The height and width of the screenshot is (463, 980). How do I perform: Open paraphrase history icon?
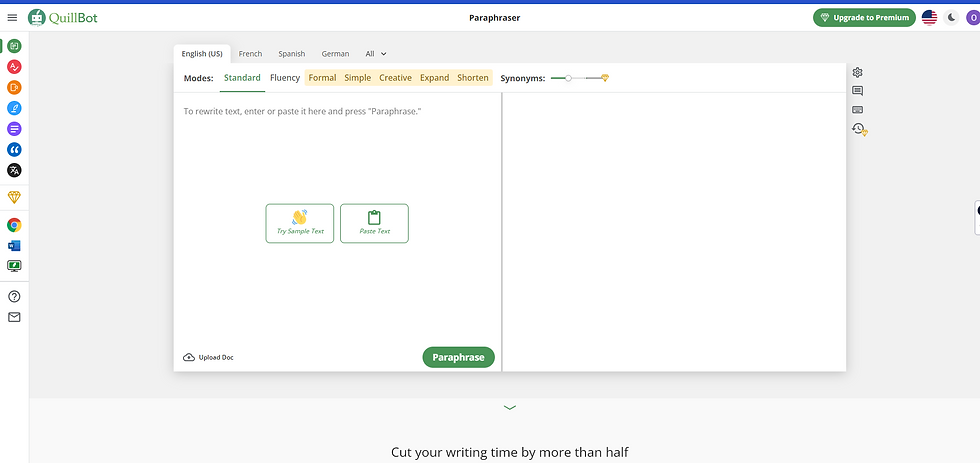pos(859,129)
